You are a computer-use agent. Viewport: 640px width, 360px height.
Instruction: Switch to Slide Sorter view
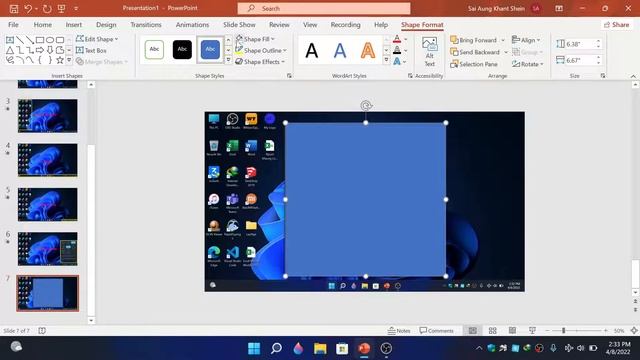click(x=493, y=330)
